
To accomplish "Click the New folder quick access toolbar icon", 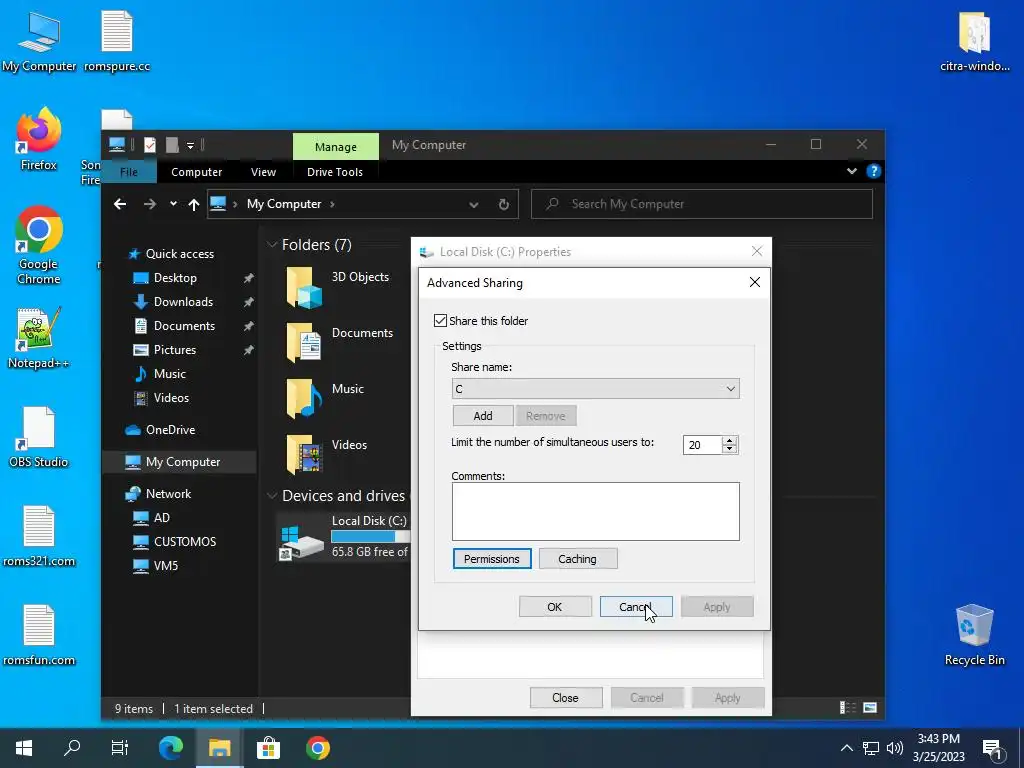I will point(172,145).
